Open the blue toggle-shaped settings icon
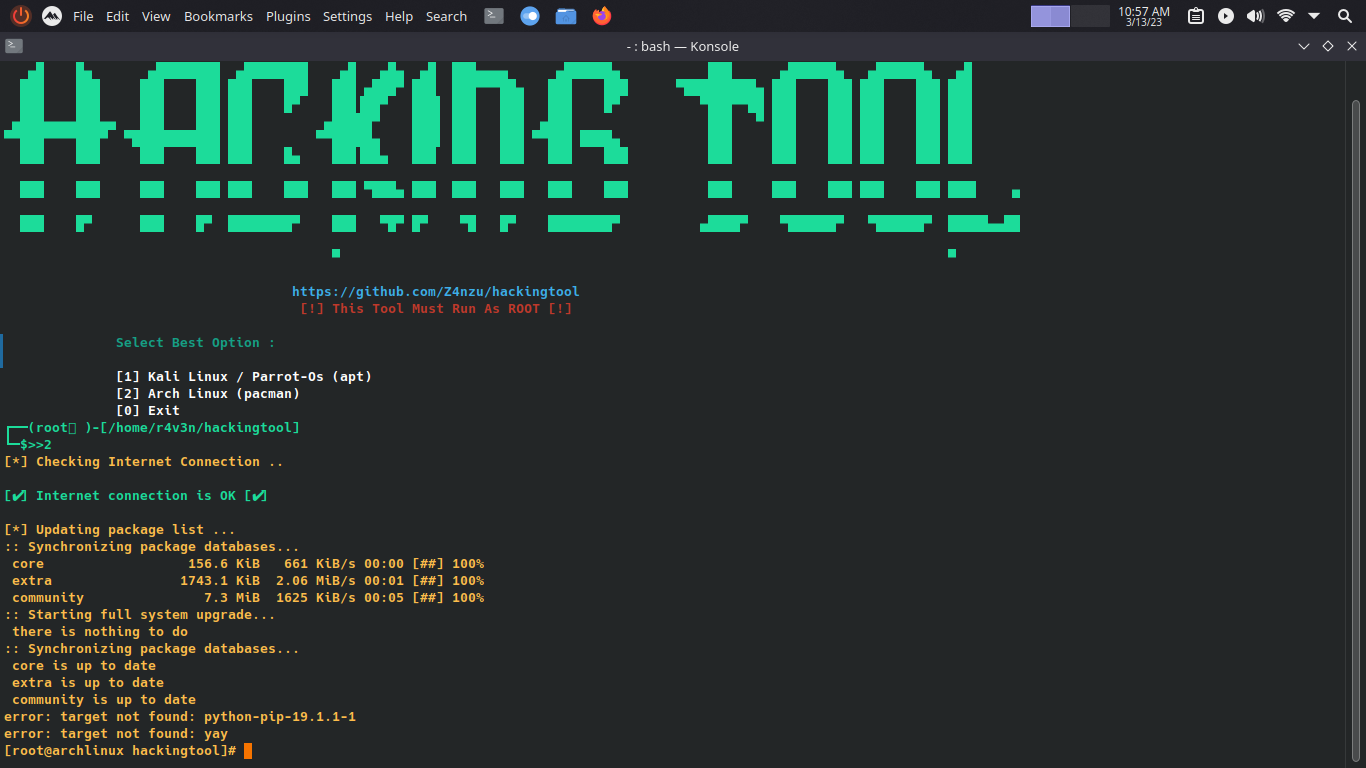 530,16
